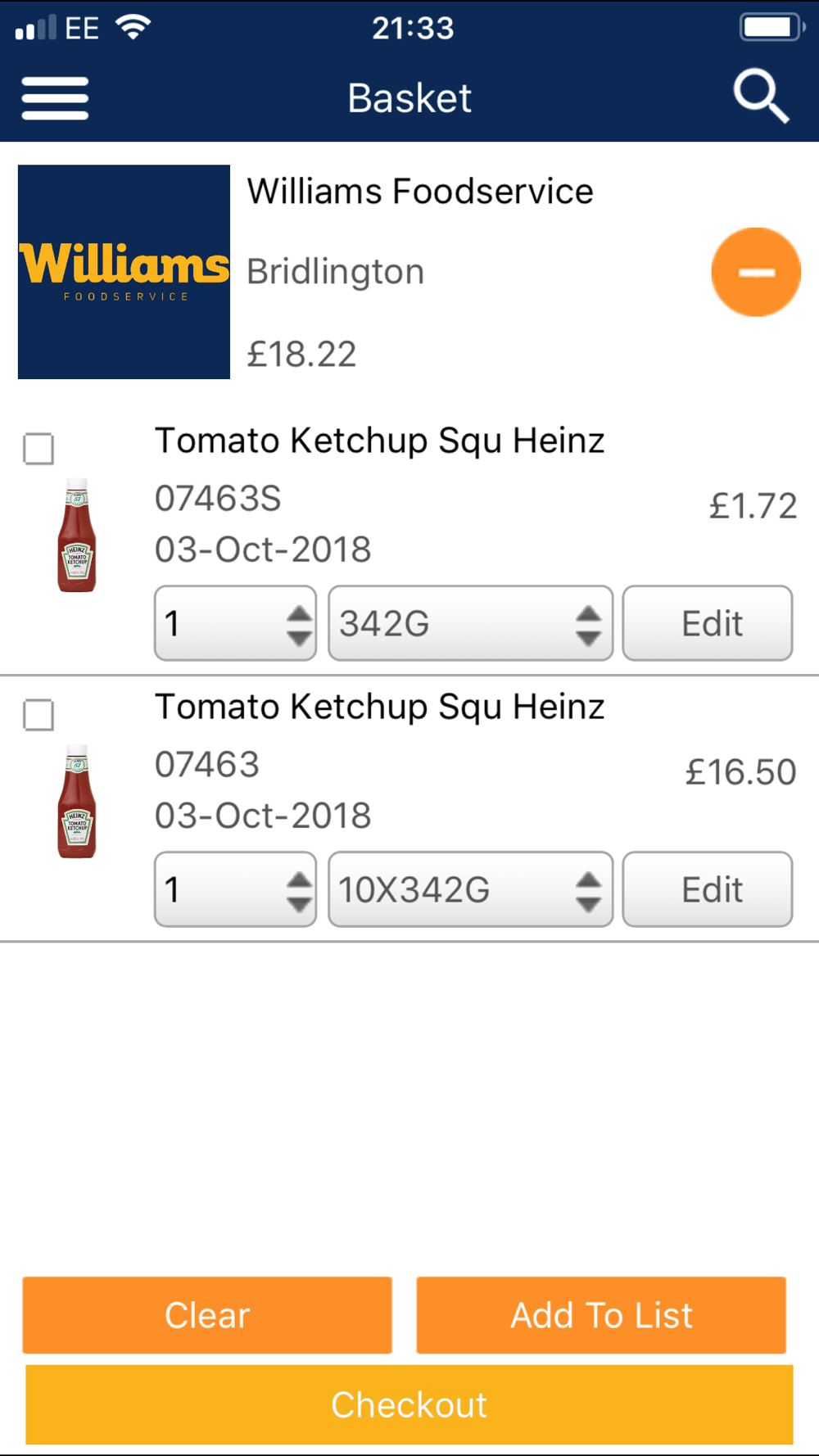Viewport: 819px width, 1456px height.
Task: Tap the search magnifier icon
Action: (761, 97)
